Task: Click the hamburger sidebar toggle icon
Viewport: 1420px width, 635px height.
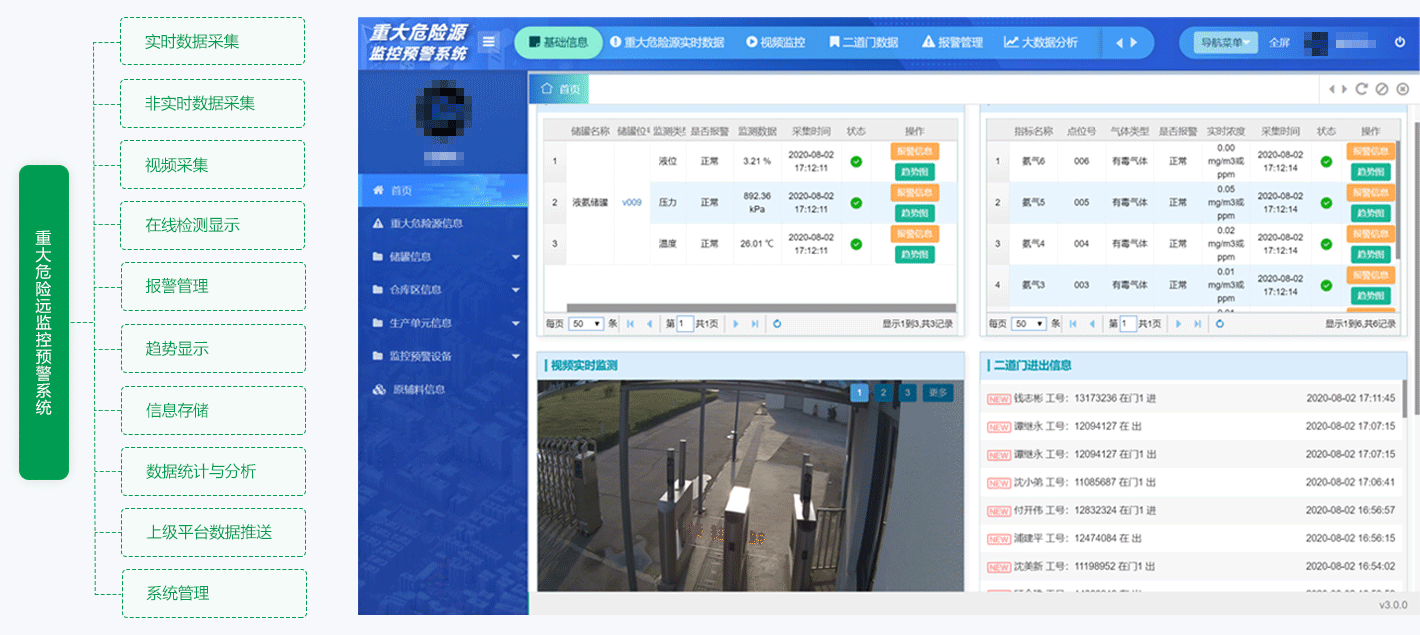Action: (488, 42)
